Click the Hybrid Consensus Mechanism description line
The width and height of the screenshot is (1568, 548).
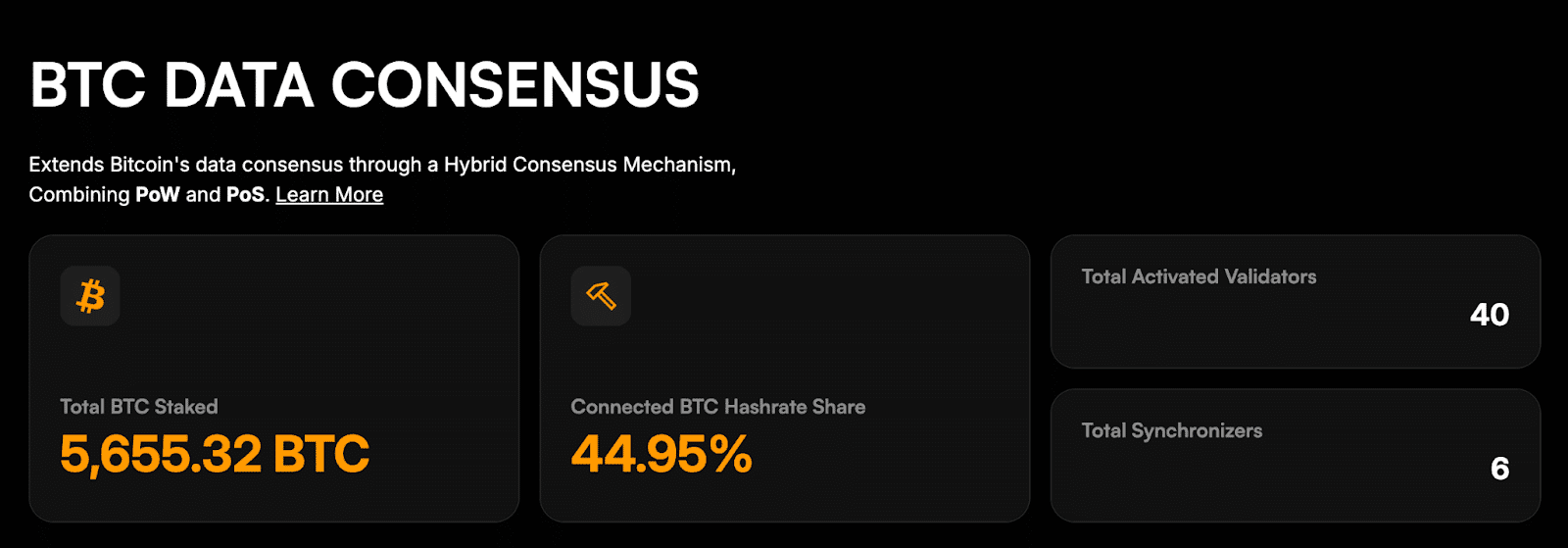click(x=382, y=165)
